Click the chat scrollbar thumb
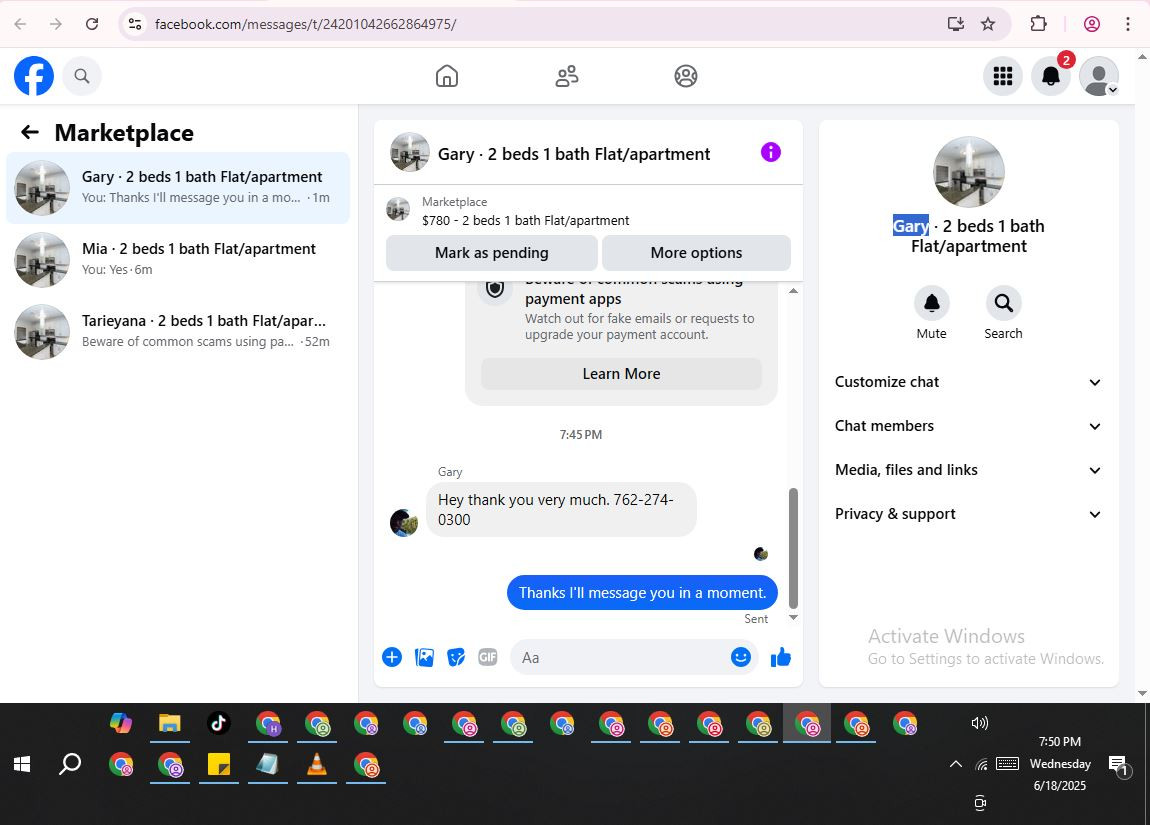This screenshot has height=825, width=1150. pyautogui.click(x=793, y=548)
